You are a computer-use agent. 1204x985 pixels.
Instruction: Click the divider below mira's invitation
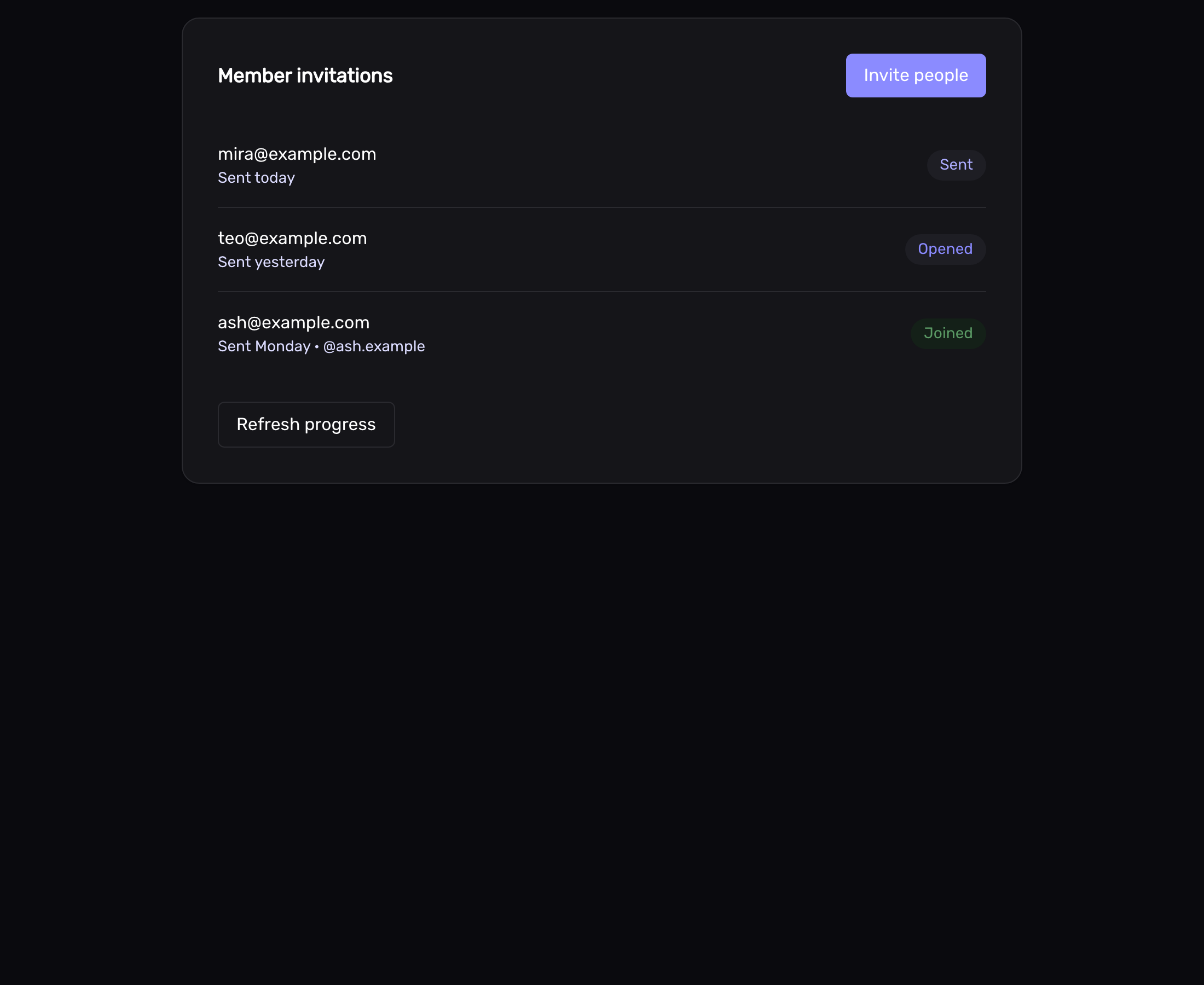point(601,207)
